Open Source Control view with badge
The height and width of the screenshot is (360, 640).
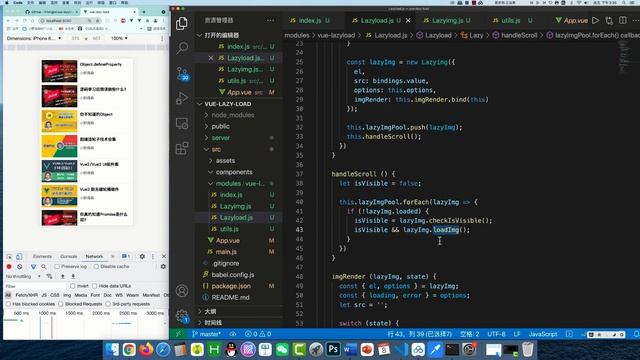[x=182, y=73]
